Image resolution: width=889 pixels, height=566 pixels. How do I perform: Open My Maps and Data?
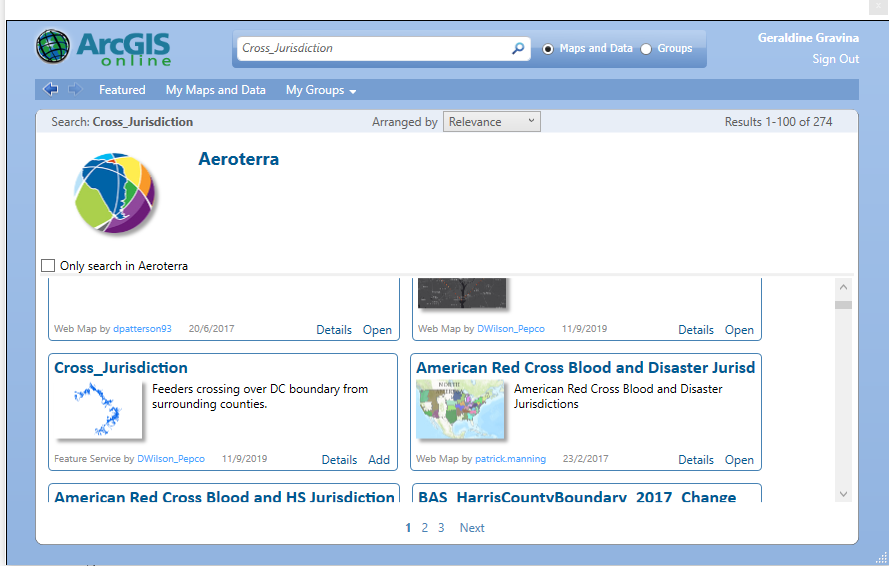tap(215, 90)
